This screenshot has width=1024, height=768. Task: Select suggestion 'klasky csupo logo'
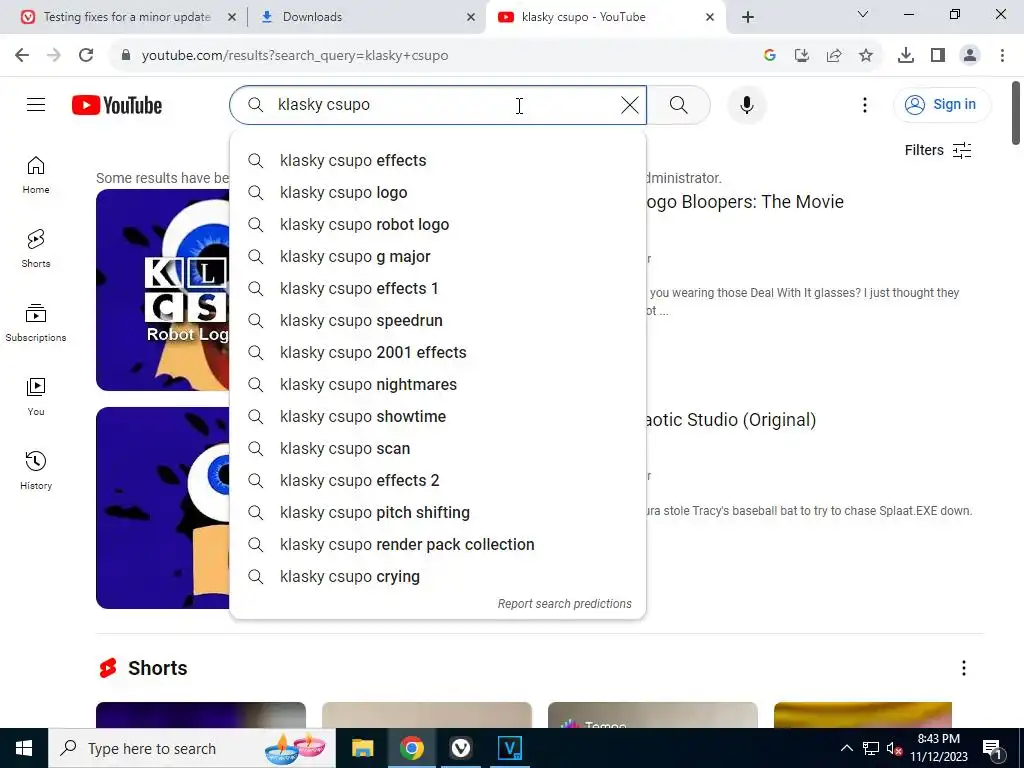tap(438, 192)
